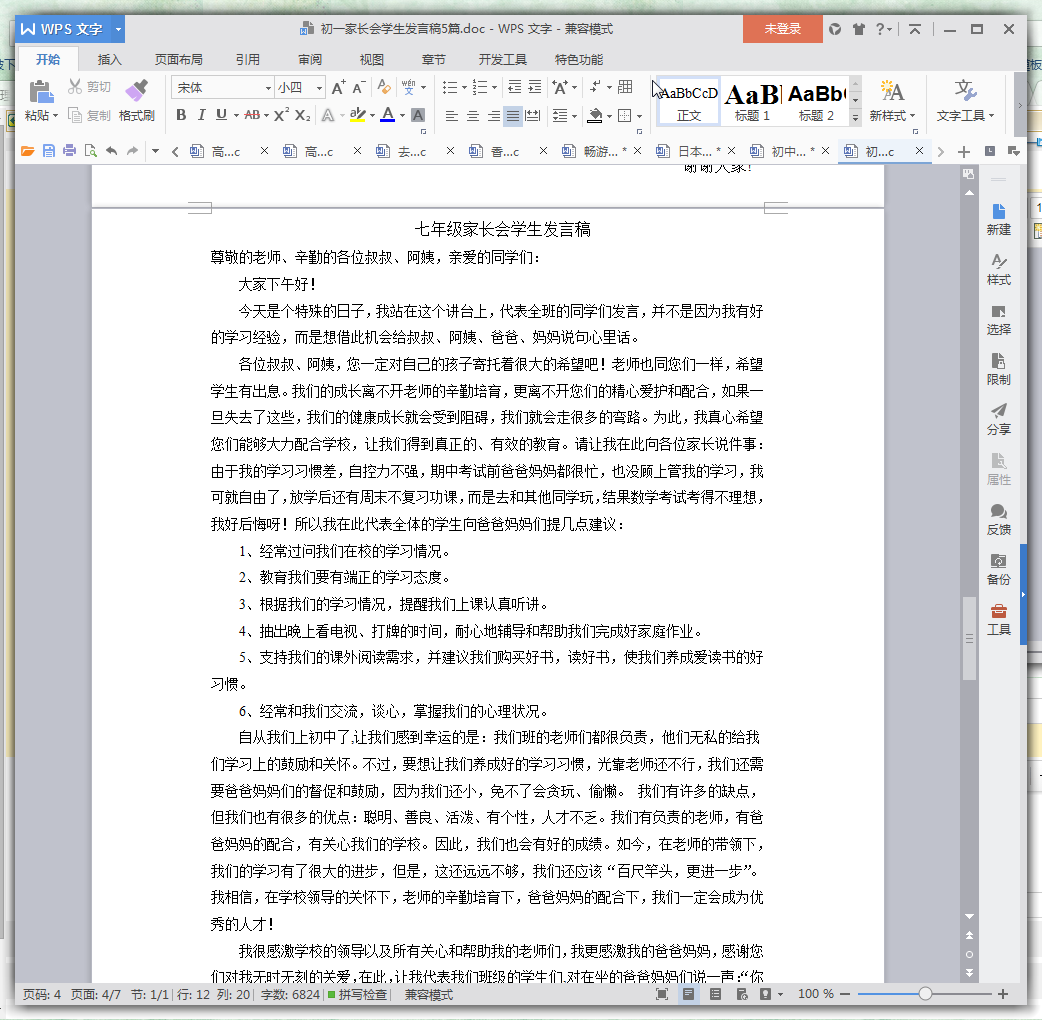Image resolution: width=1042 pixels, height=1020 pixels.
Task: Switch to the 视图 ribbon tab
Action: pyautogui.click(x=371, y=60)
